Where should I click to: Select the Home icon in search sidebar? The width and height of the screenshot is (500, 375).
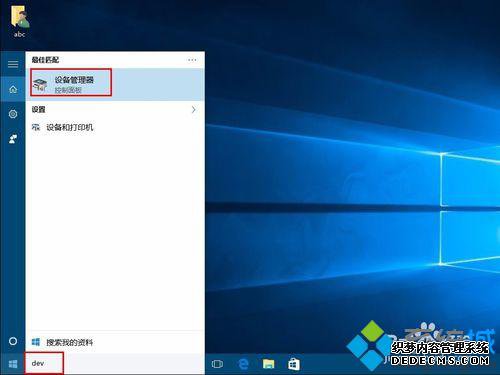pyautogui.click(x=13, y=89)
